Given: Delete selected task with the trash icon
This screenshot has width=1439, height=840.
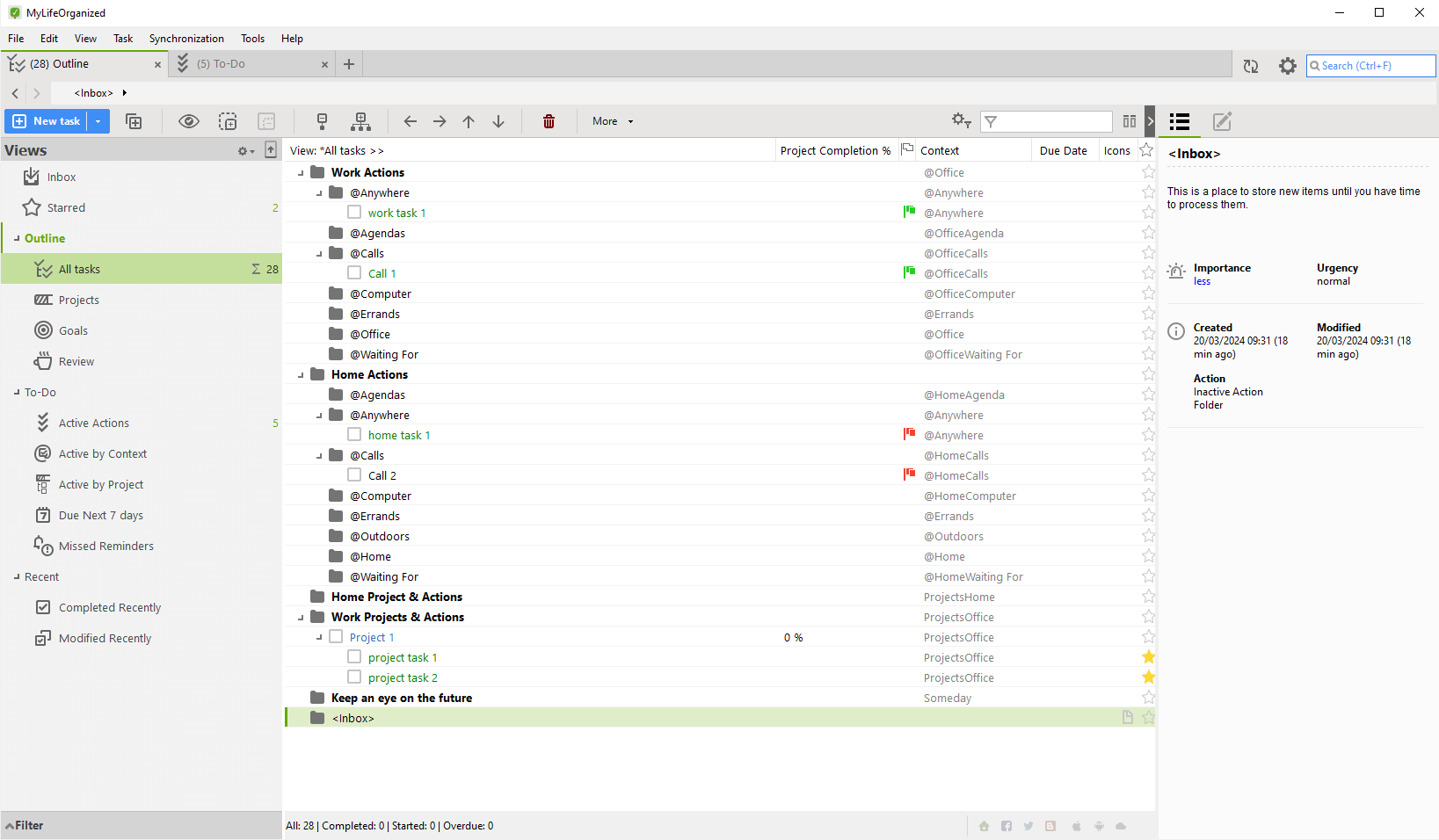Looking at the screenshot, I should [x=549, y=121].
